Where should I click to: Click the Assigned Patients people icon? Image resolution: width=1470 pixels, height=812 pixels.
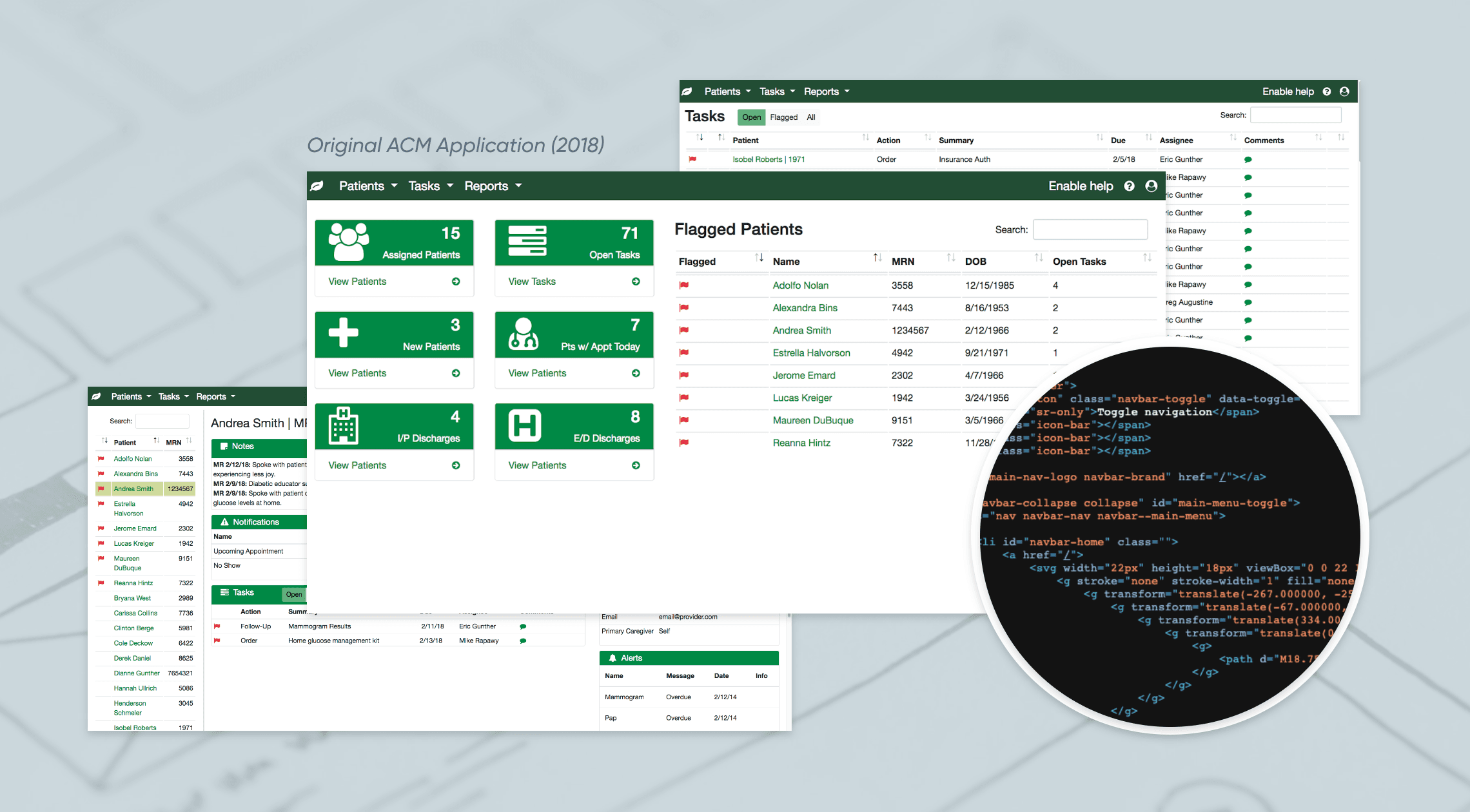(x=349, y=242)
